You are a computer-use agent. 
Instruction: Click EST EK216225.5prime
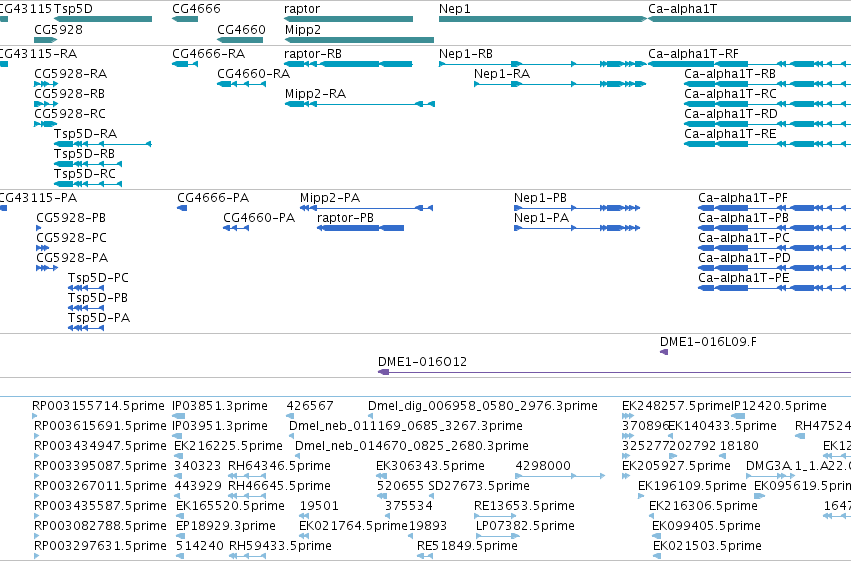click(228, 447)
